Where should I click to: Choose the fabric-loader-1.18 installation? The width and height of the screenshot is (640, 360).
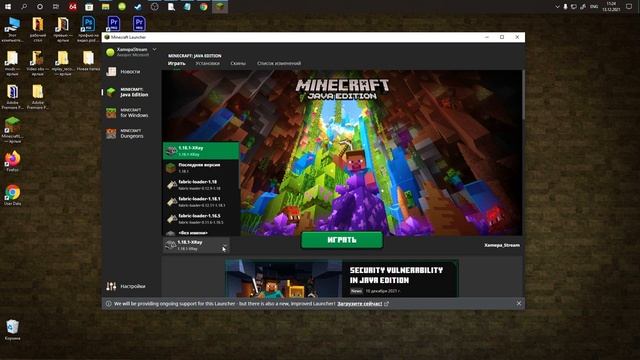tap(201, 184)
